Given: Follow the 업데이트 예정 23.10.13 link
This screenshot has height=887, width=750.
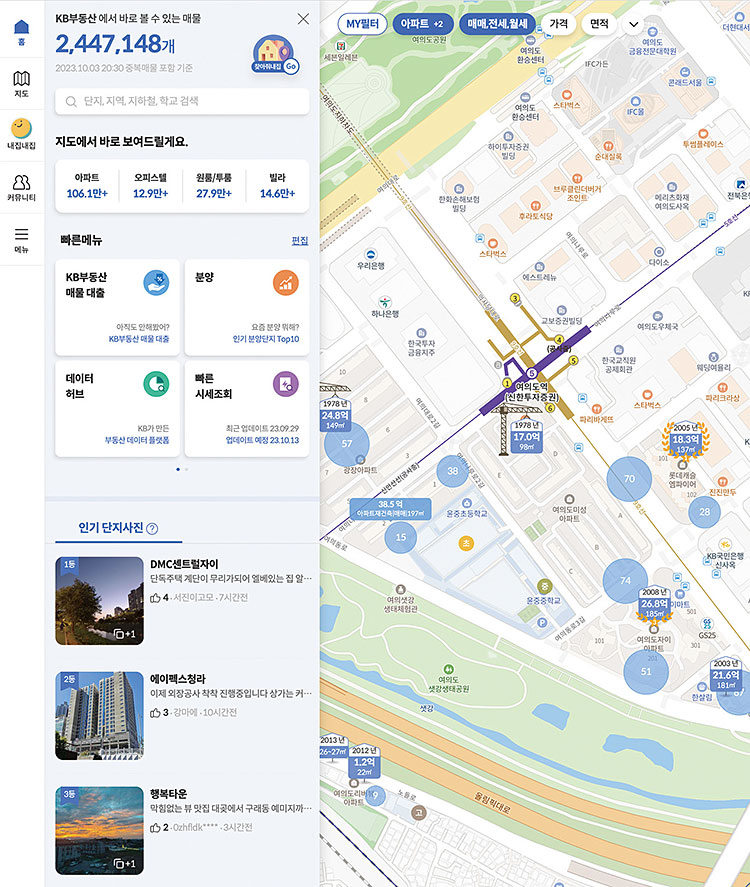Looking at the screenshot, I should click(262, 440).
